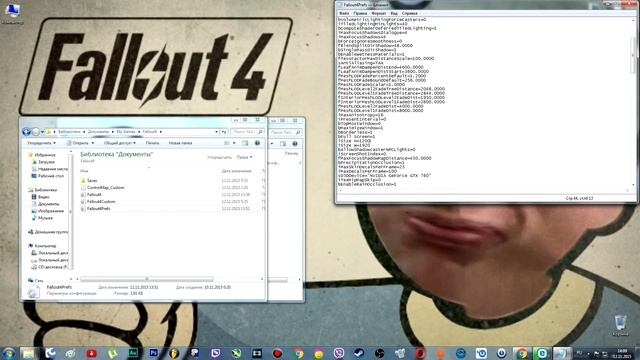Open Photoshop from the taskbar

(x=153, y=353)
